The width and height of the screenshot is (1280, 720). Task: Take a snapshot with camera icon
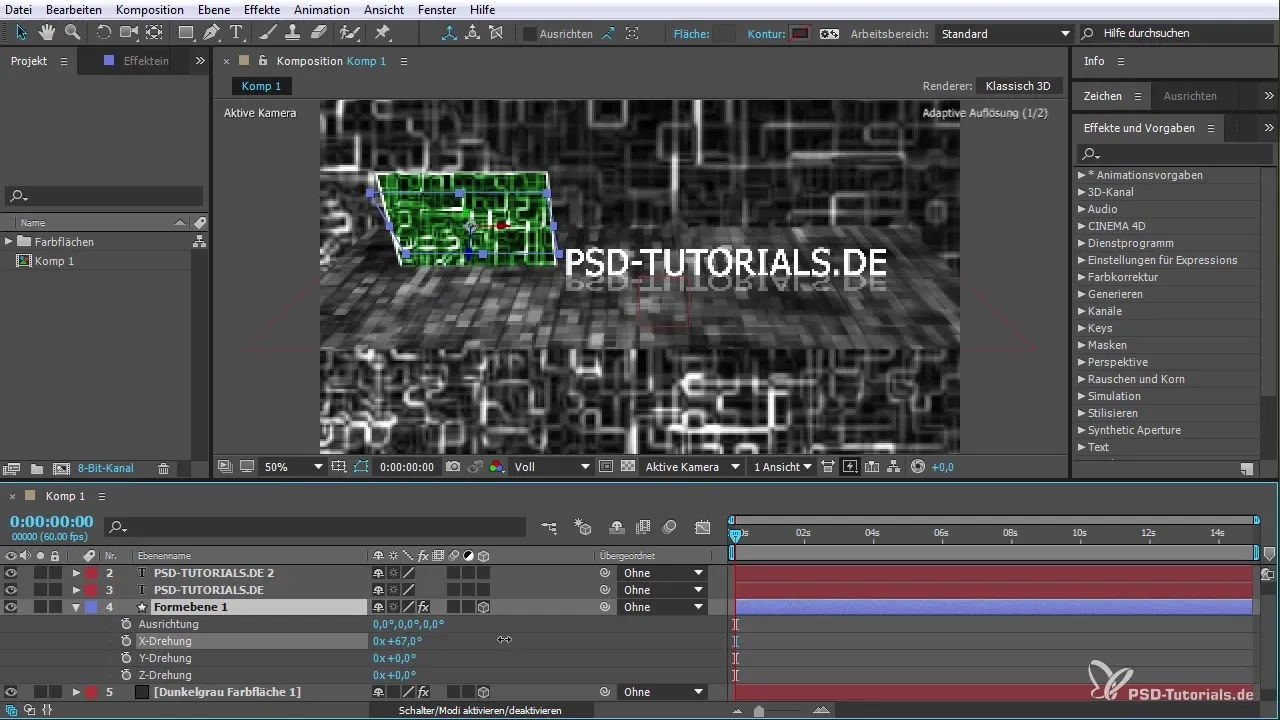453,467
